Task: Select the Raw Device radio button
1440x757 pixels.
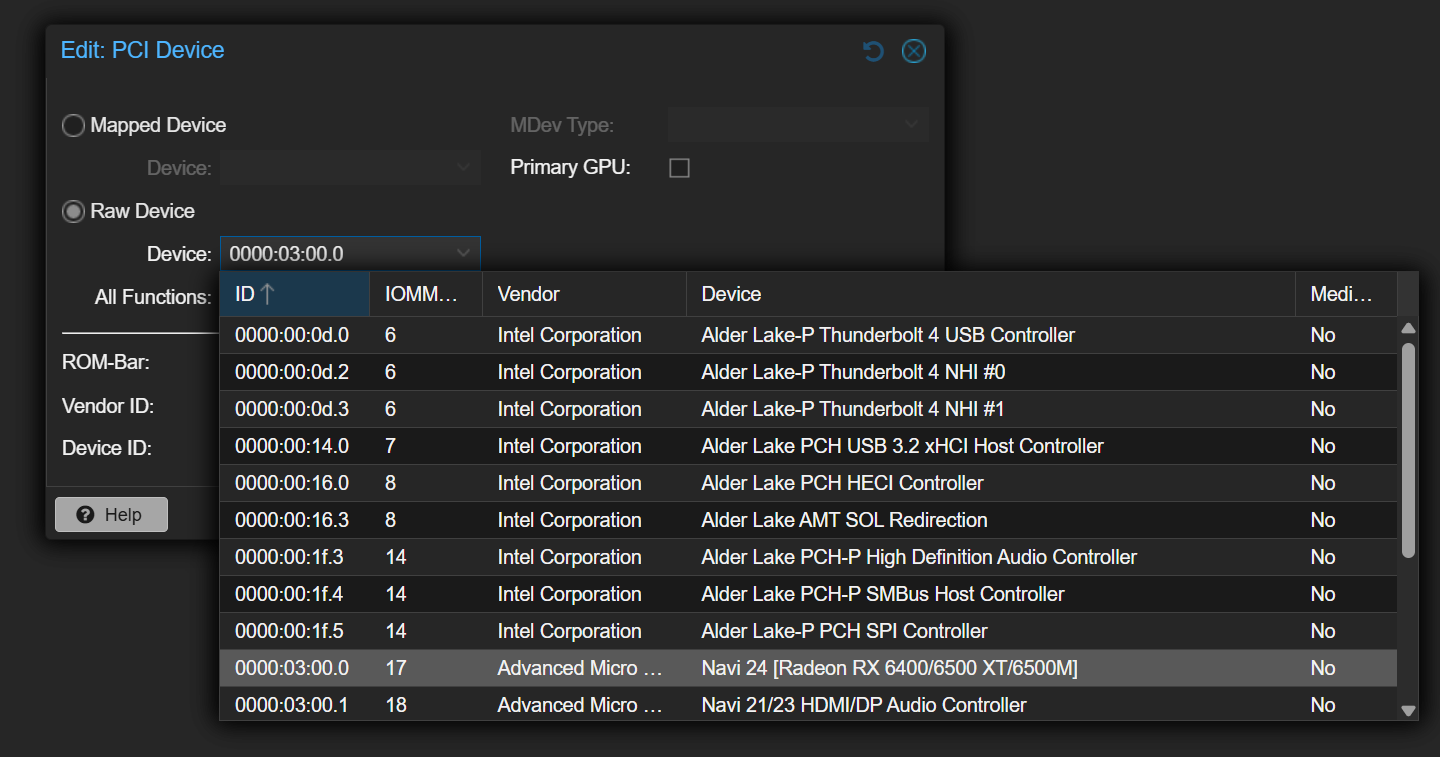Action: [74, 212]
